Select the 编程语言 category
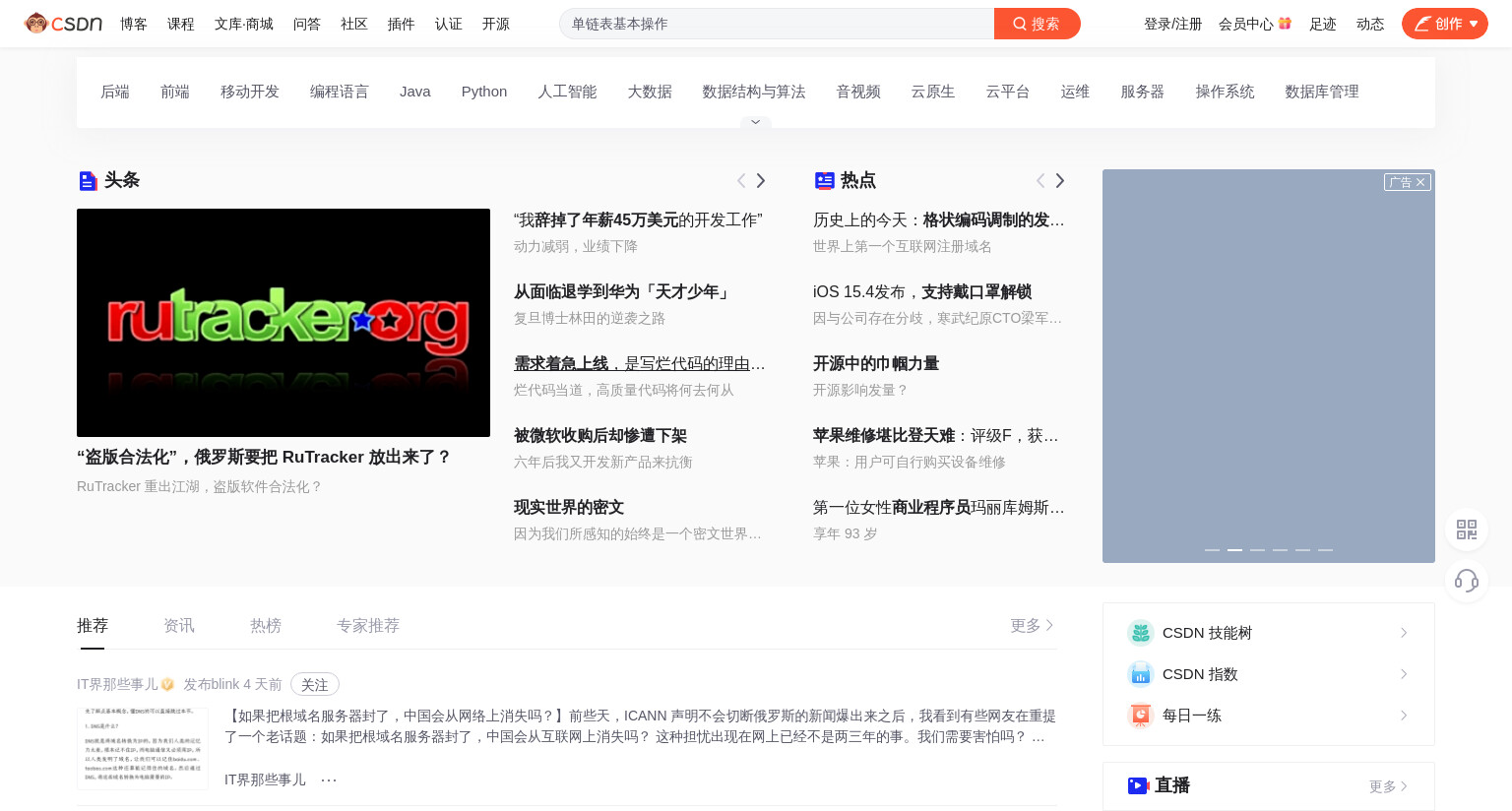This screenshot has width=1512, height=811. [x=340, y=92]
